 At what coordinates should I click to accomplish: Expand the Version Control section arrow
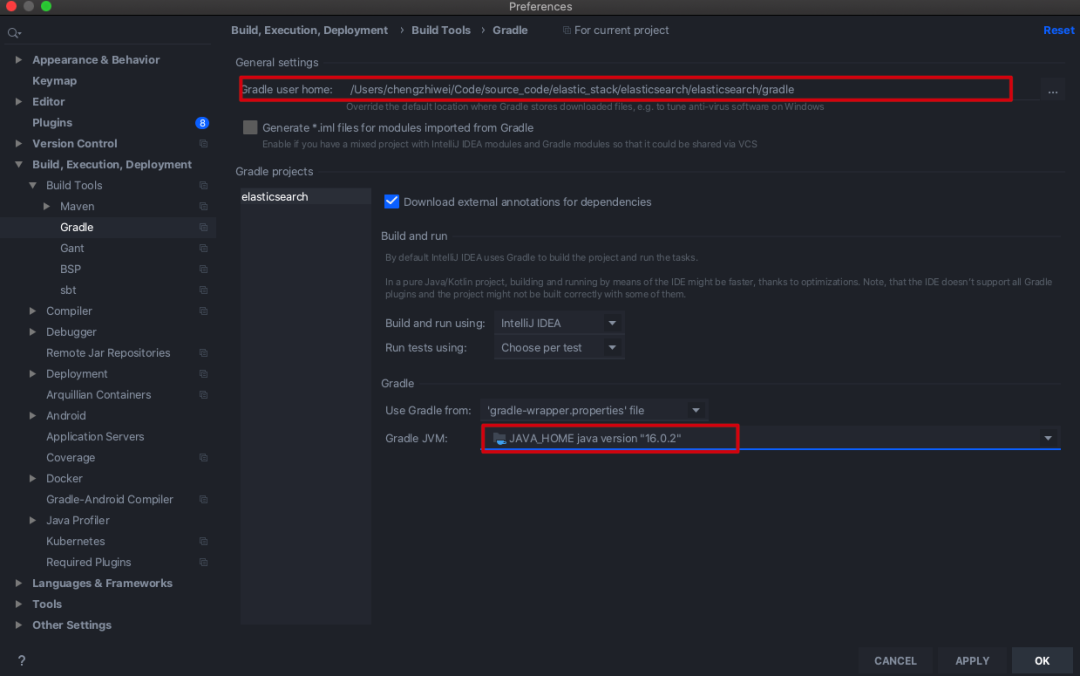point(19,143)
